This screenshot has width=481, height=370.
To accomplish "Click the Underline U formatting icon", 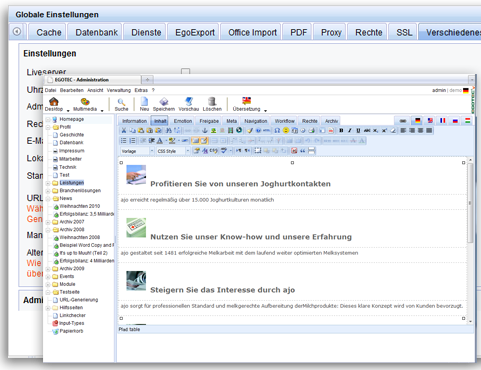I will tap(358, 130).
